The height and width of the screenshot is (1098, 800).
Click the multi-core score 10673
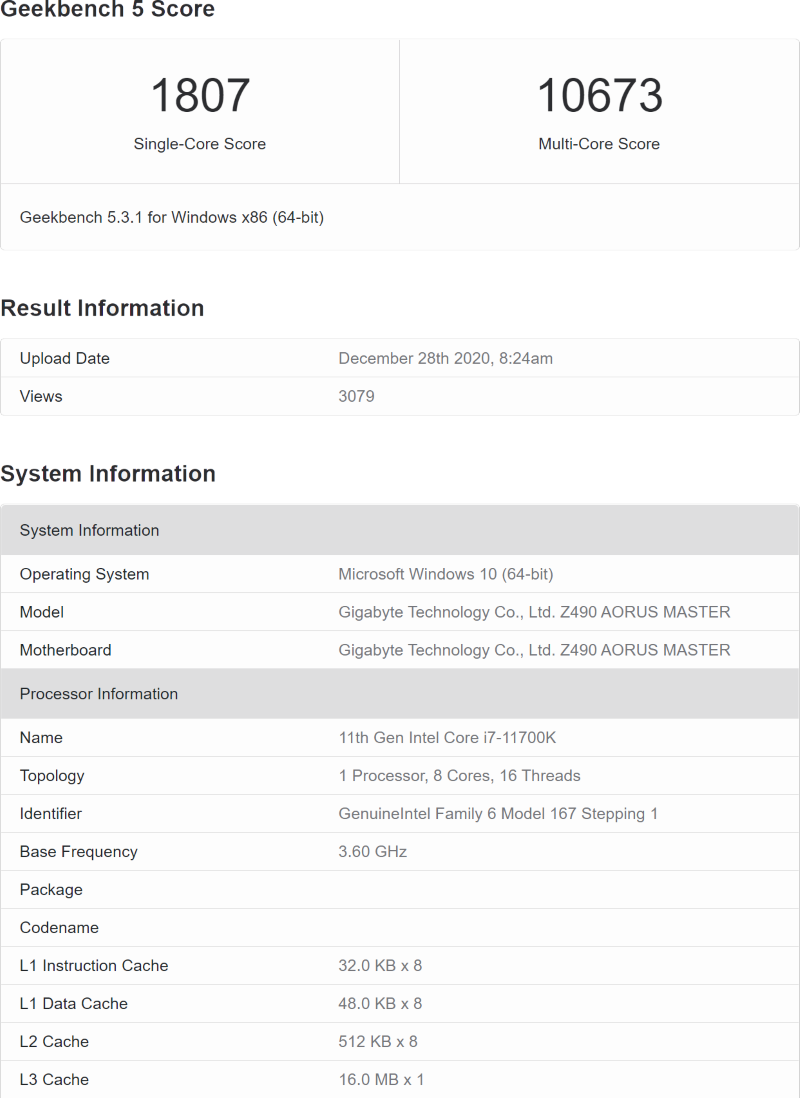click(x=599, y=96)
